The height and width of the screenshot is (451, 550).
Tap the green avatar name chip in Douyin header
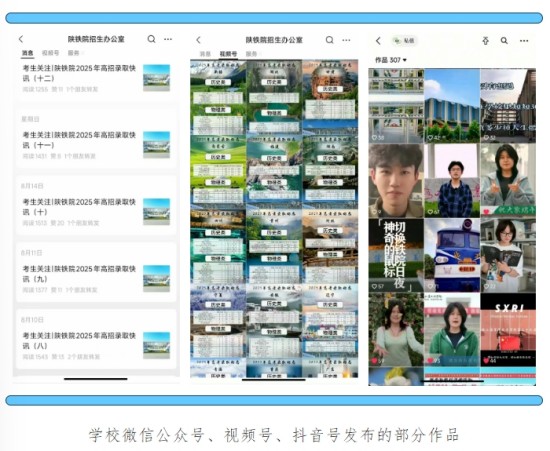click(x=404, y=41)
